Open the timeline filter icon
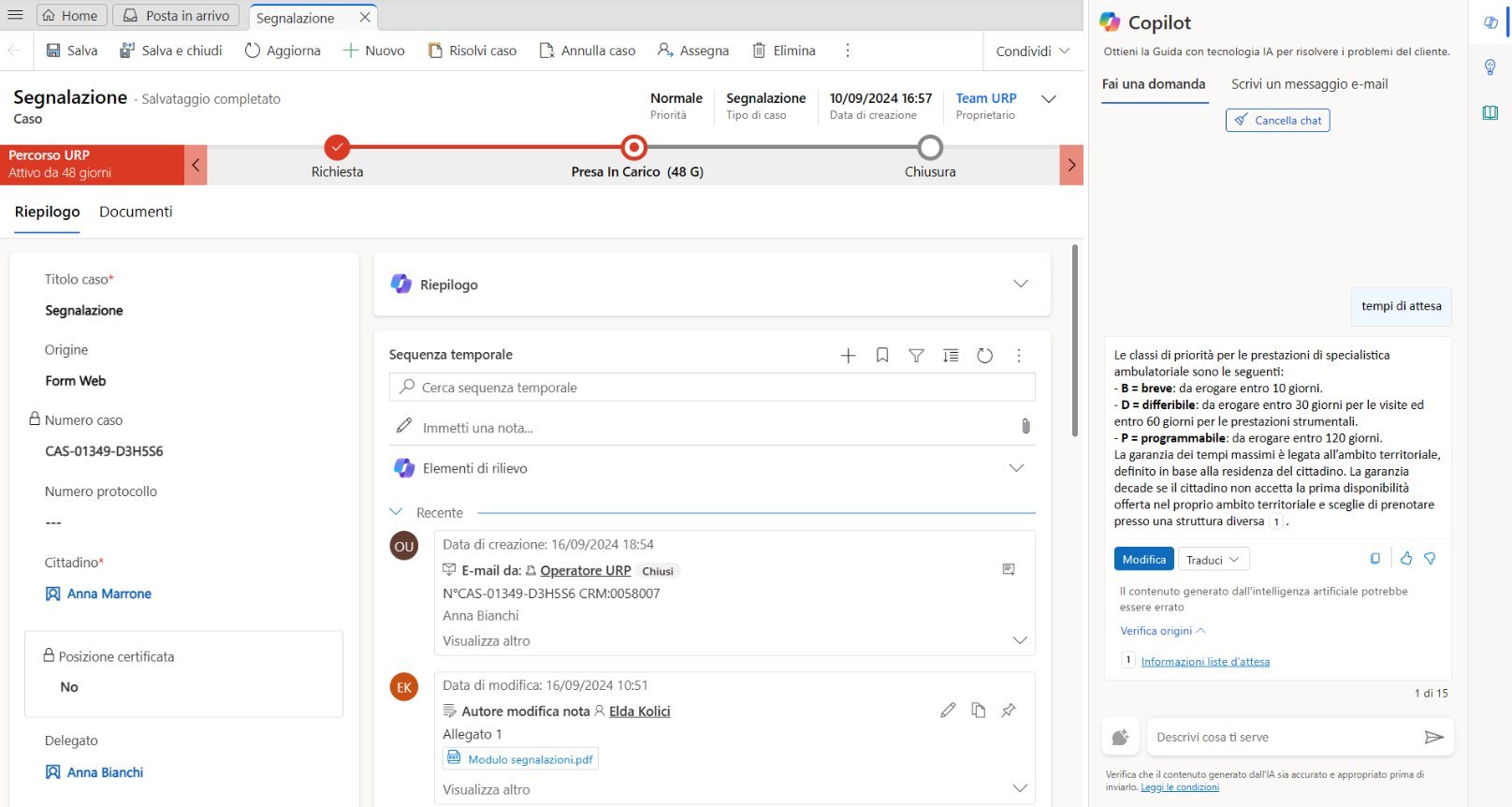This screenshot has height=807, width=1512. click(x=916, y=356)
